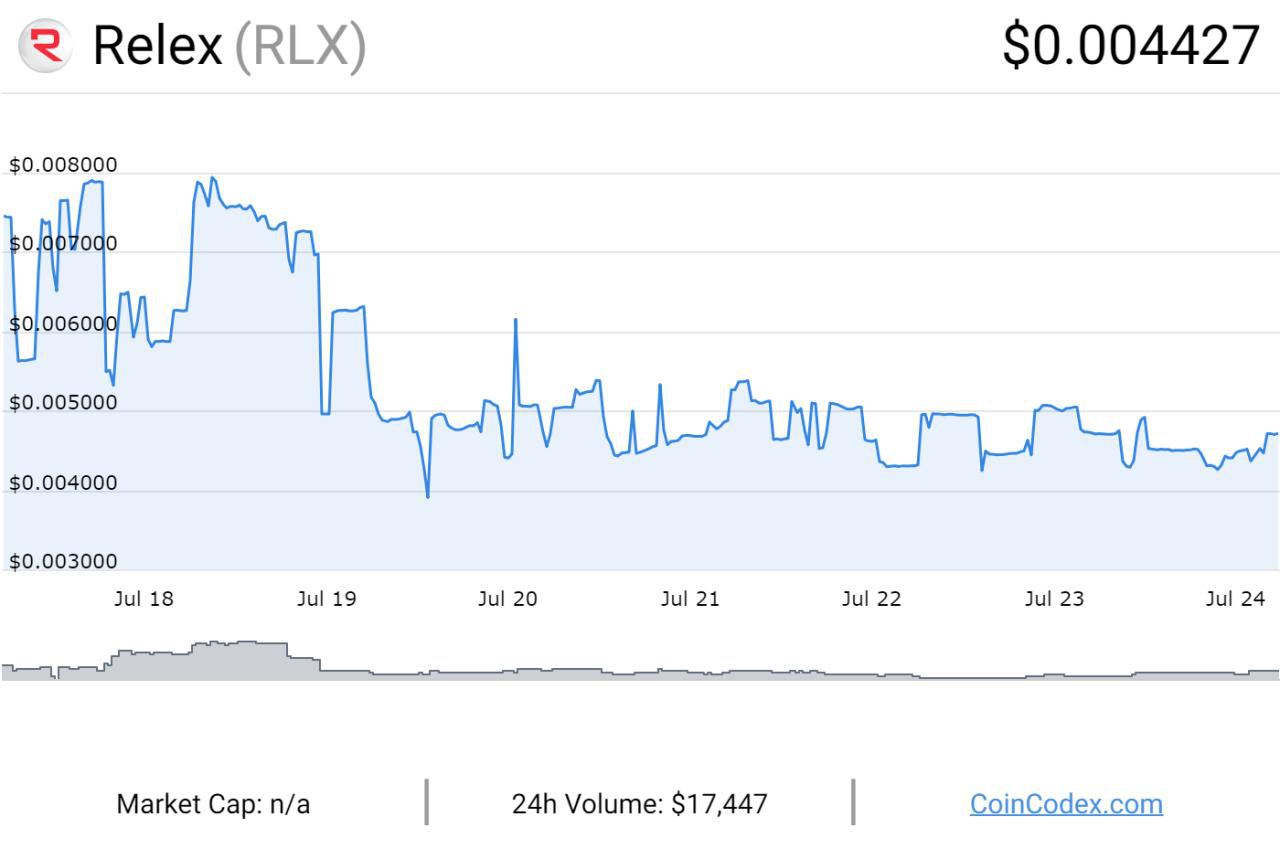Image resolution: width=1280 pixels, height=859 pixels.
Task: Click the Jul 24 date label
Action: (x=1236, y=599)
